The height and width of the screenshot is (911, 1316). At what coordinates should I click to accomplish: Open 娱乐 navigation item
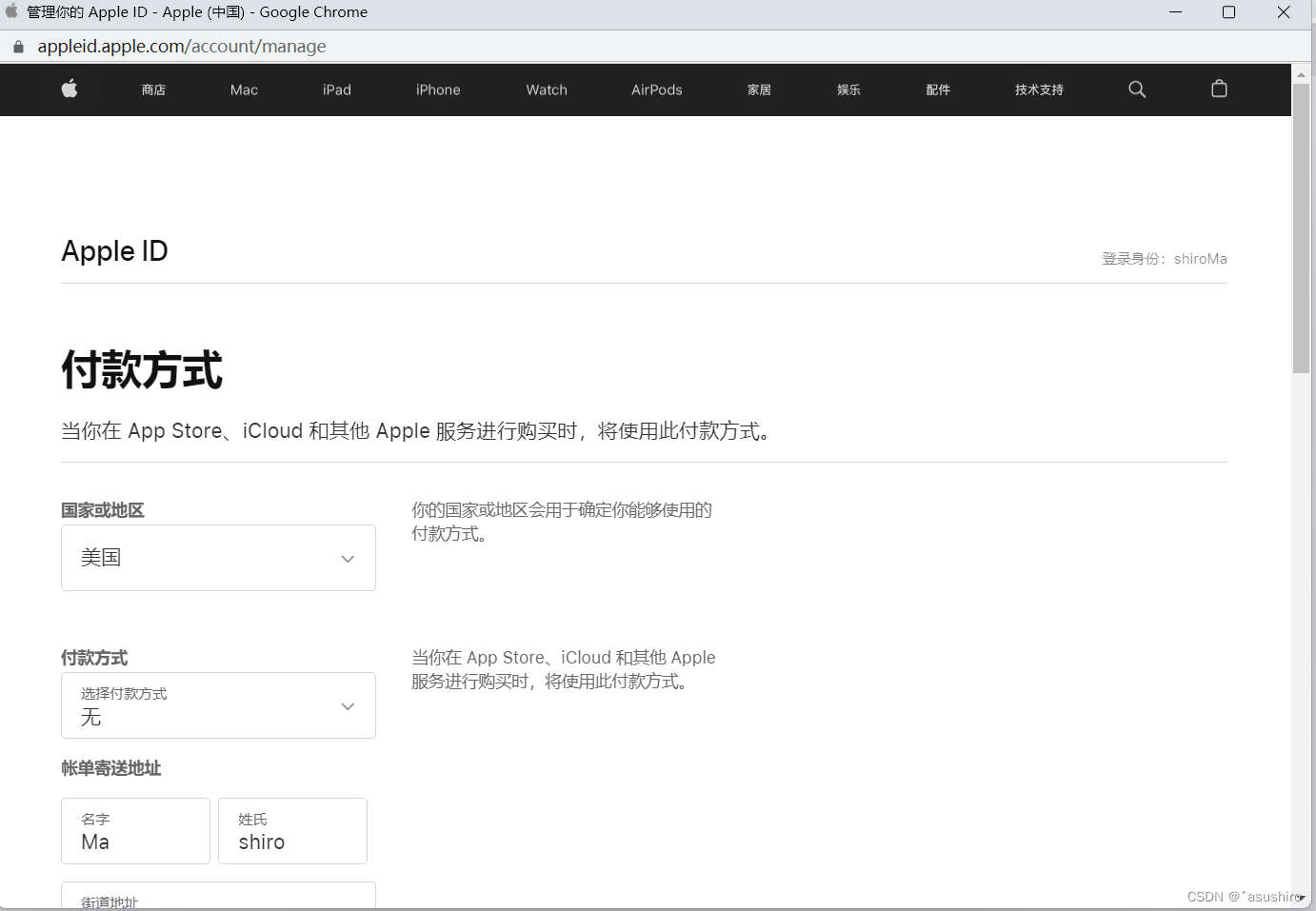click(848, 89)
